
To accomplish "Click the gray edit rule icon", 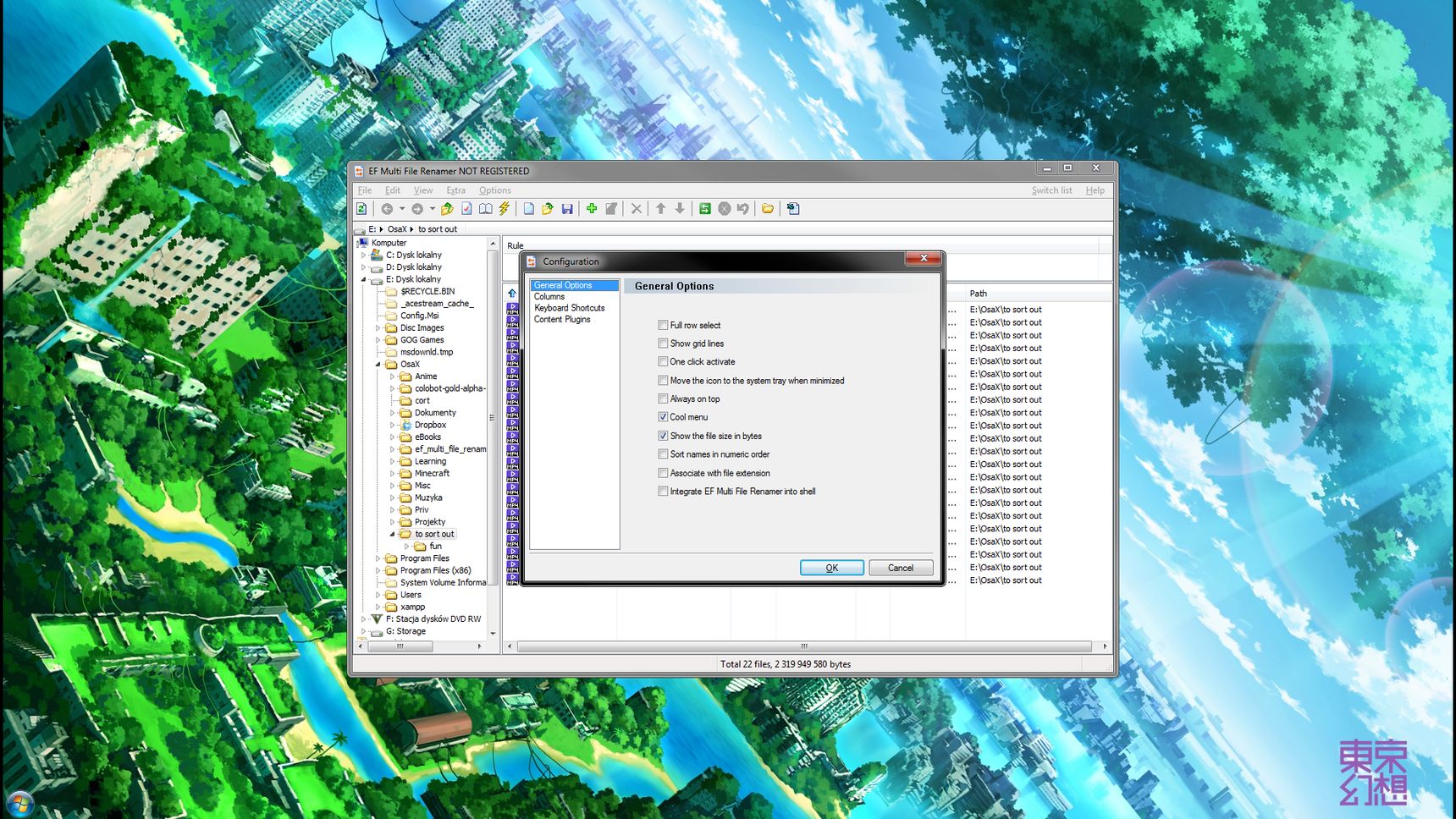I will 611,209.
